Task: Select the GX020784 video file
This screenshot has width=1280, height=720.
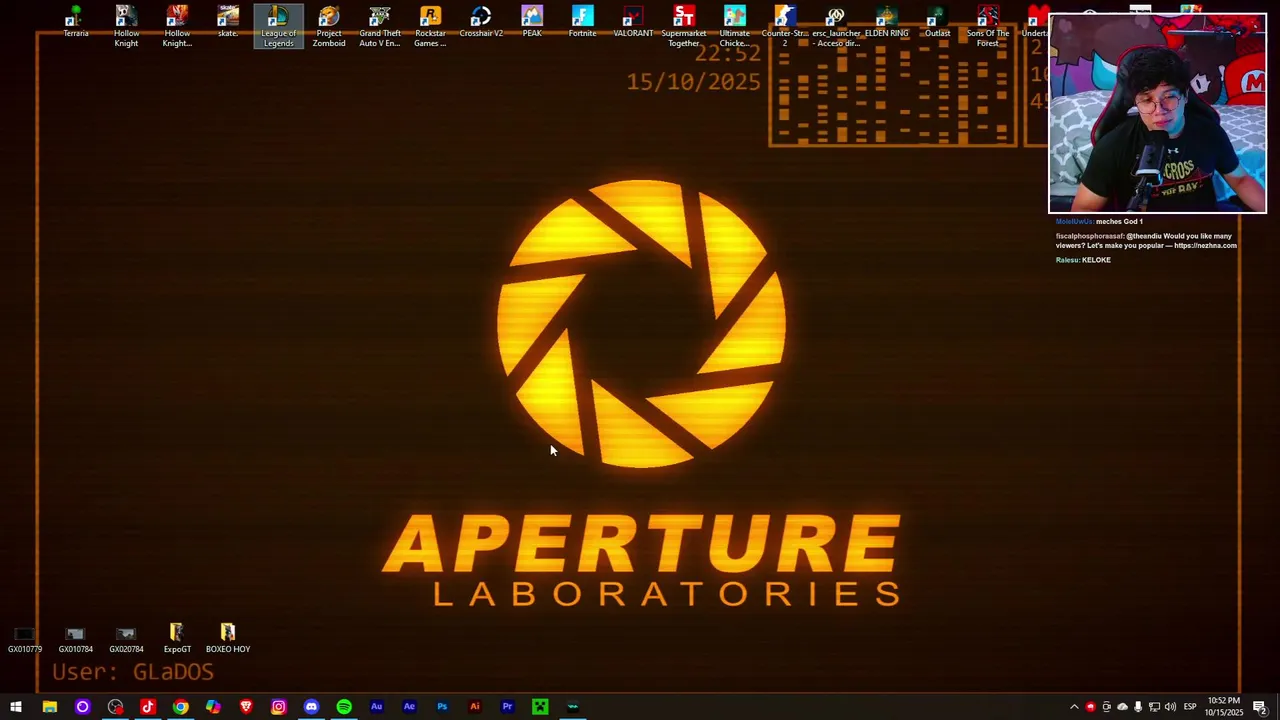Action: pos(126,640)
